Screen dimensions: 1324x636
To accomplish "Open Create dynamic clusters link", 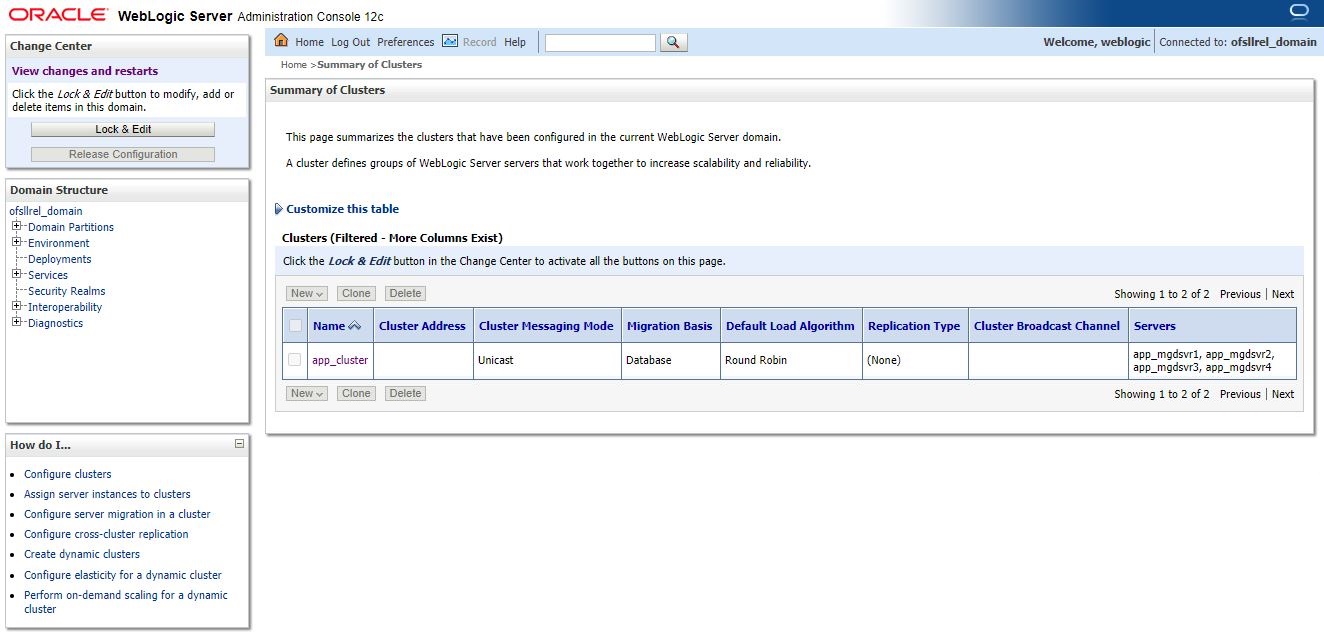I will [82, 554].
